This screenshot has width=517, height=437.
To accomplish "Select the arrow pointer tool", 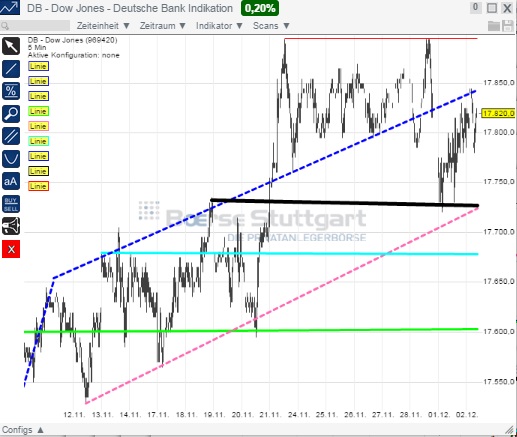I will (11, 46).
